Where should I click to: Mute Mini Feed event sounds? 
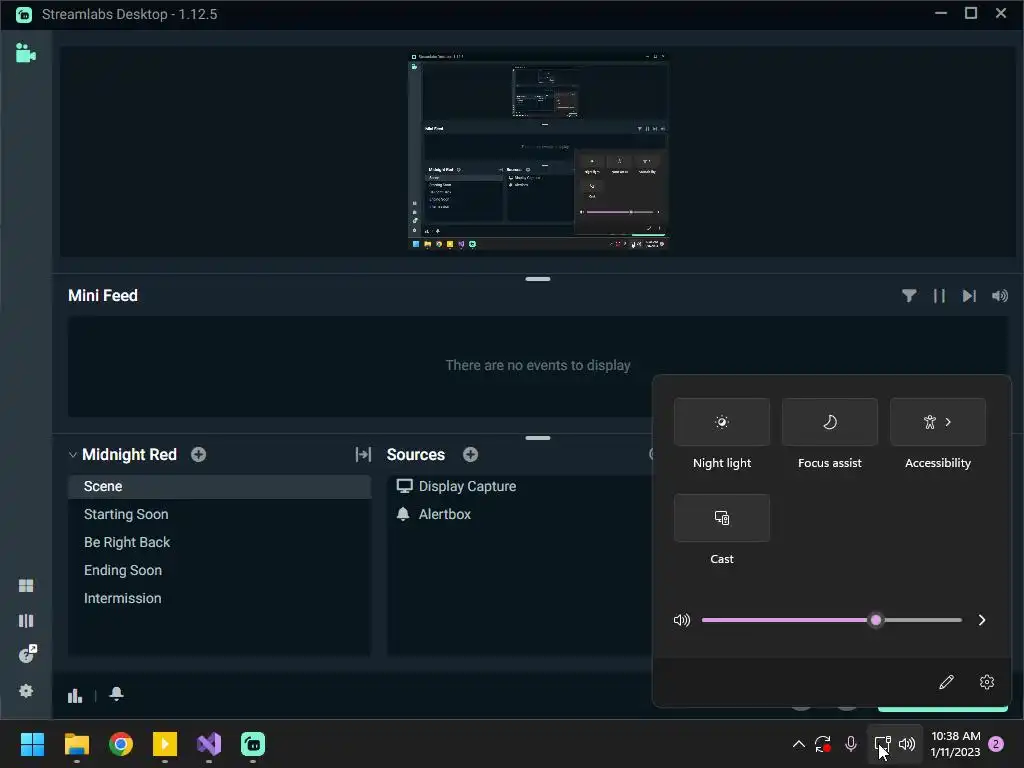[1000, 296]
